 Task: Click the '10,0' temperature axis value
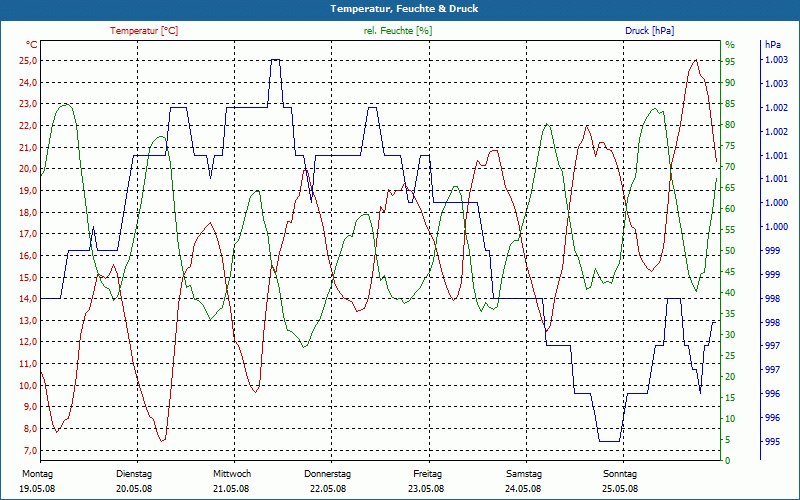coord(28,385)
